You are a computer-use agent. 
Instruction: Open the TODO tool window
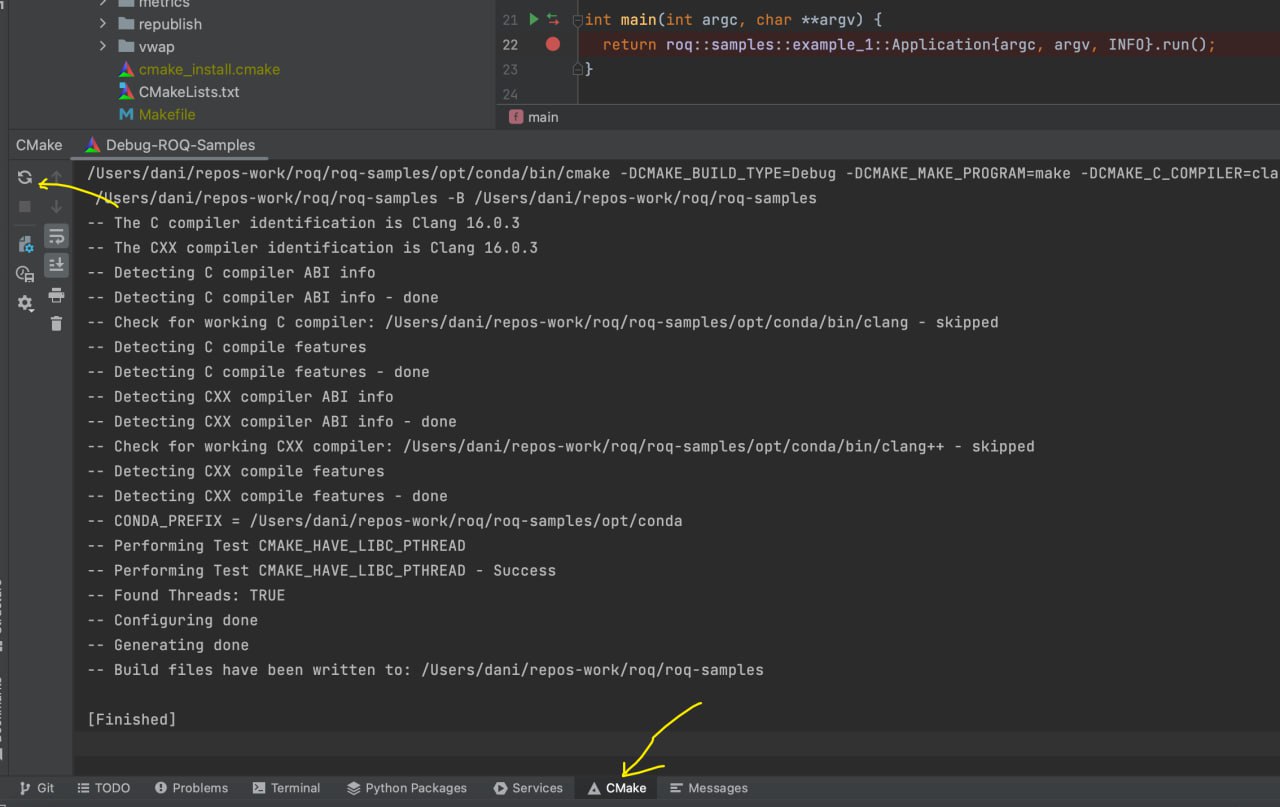(x=103, y=788)
